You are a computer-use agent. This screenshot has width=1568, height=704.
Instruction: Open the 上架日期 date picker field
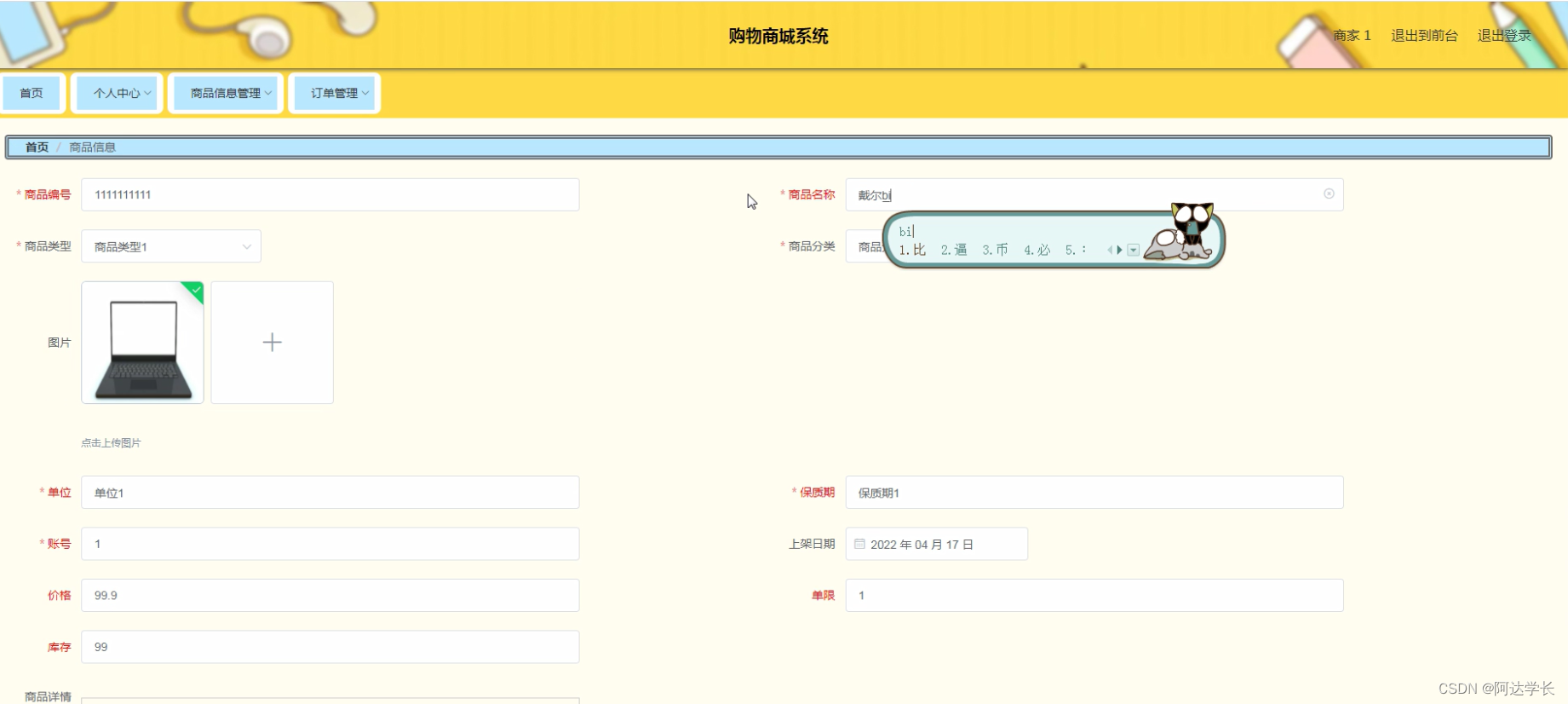tap(937, 544)
